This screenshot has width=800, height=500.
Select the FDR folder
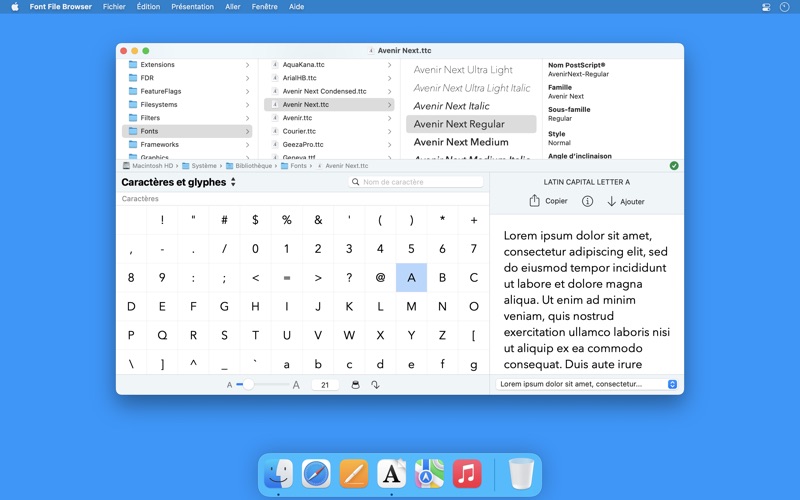pyautogui.click(x=187, y=78)
